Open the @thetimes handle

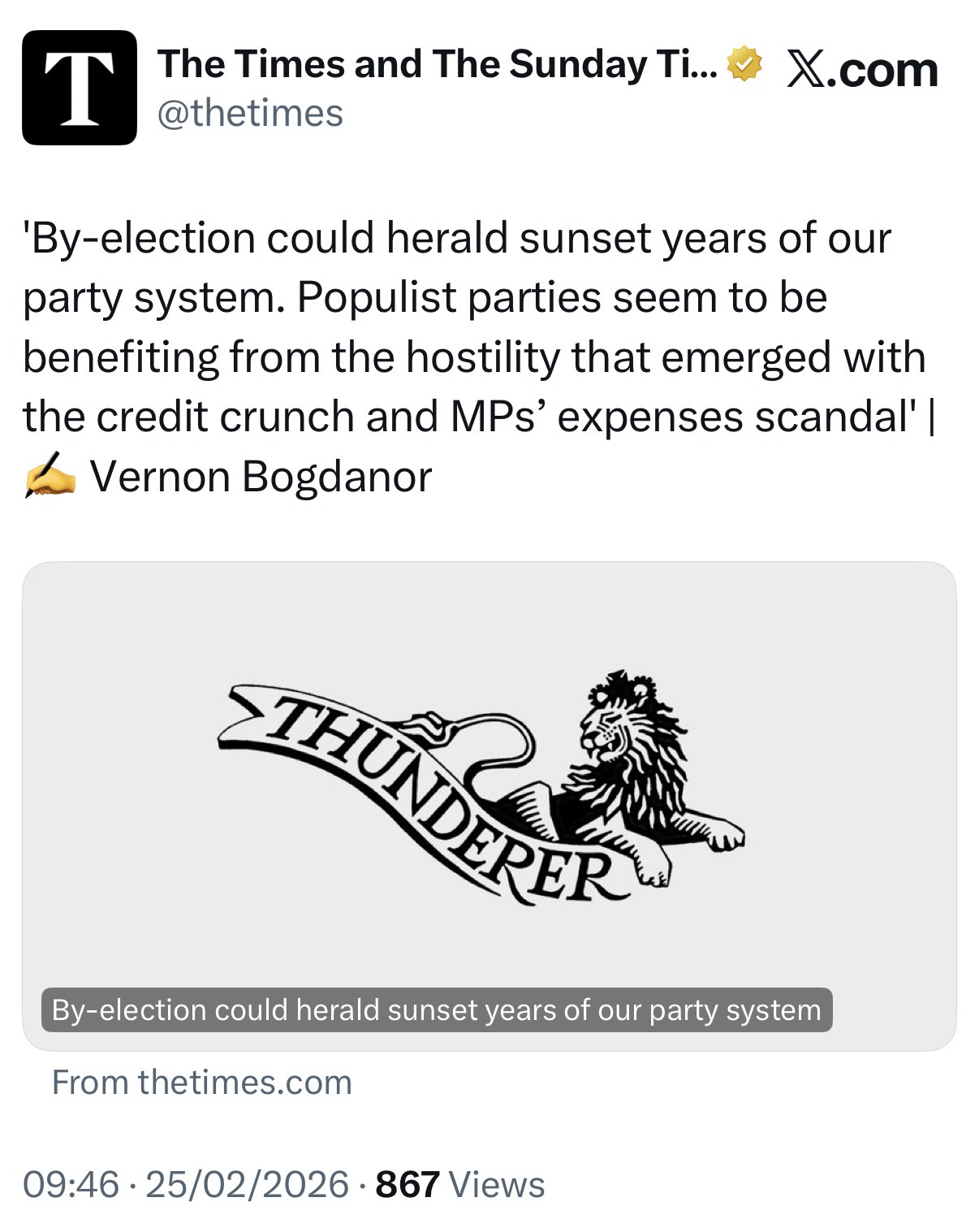[250, 113]
